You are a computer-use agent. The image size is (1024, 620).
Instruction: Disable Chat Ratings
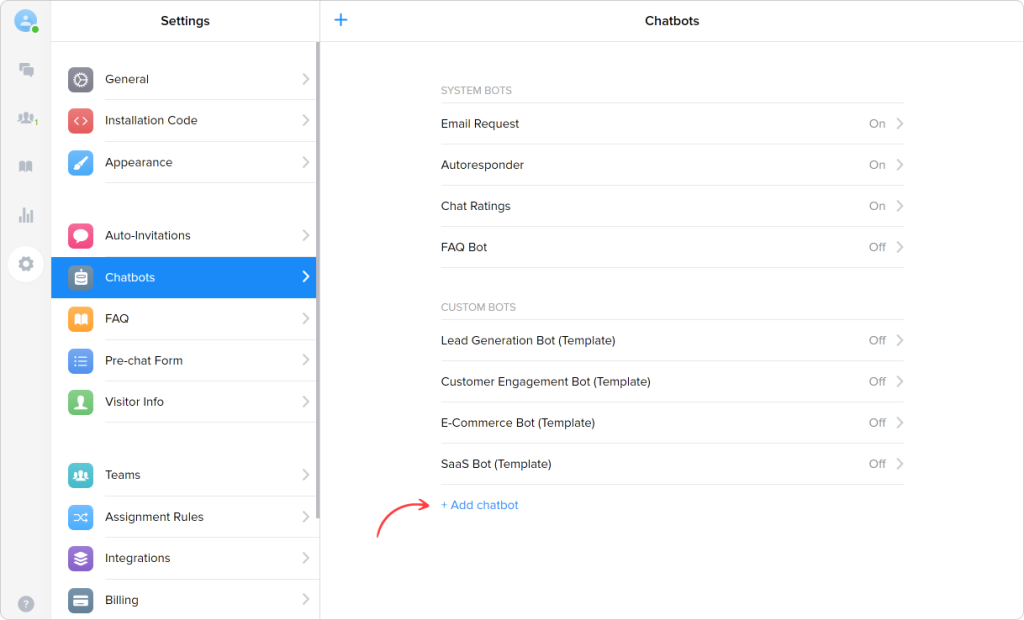point(876,206)
